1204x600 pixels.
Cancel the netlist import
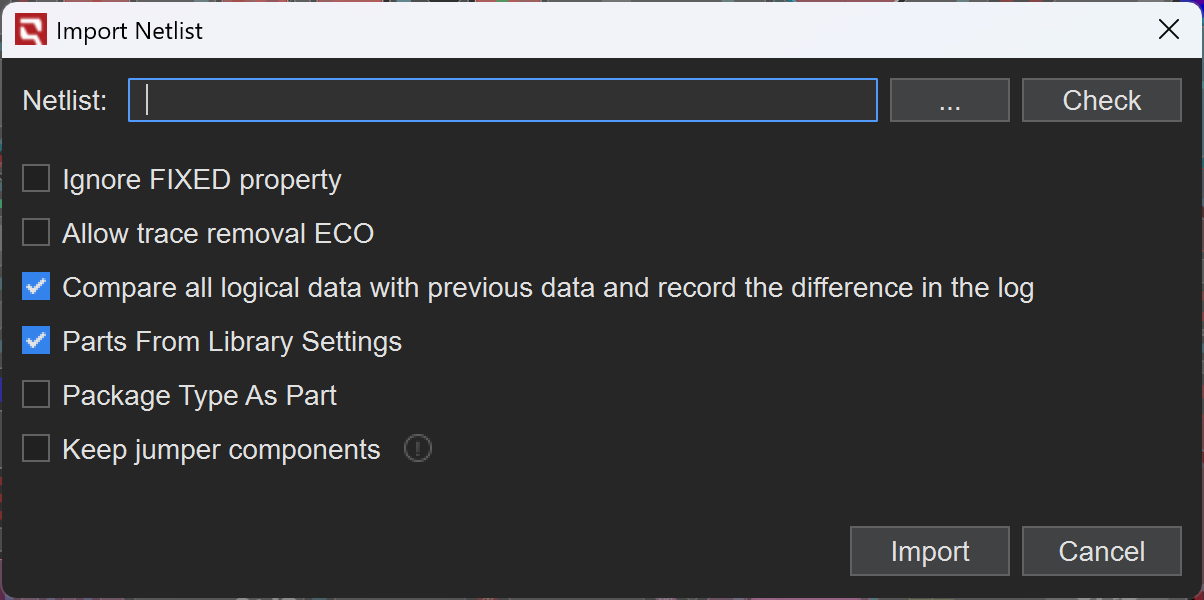coord(1101,551)
